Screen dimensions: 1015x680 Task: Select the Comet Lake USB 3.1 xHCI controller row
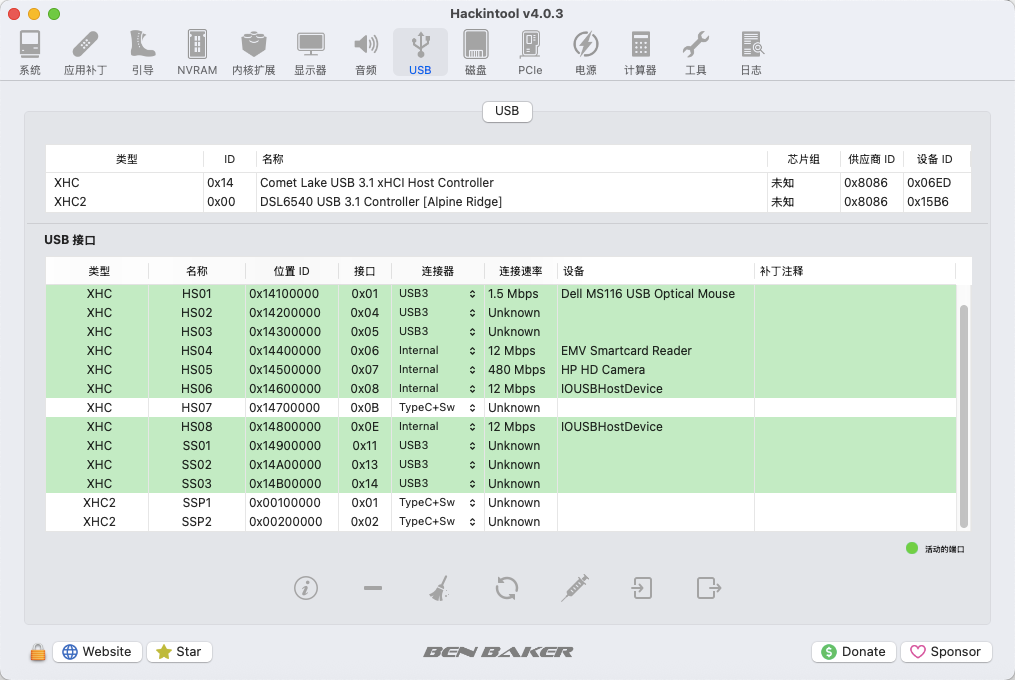(x=508, y=183)
